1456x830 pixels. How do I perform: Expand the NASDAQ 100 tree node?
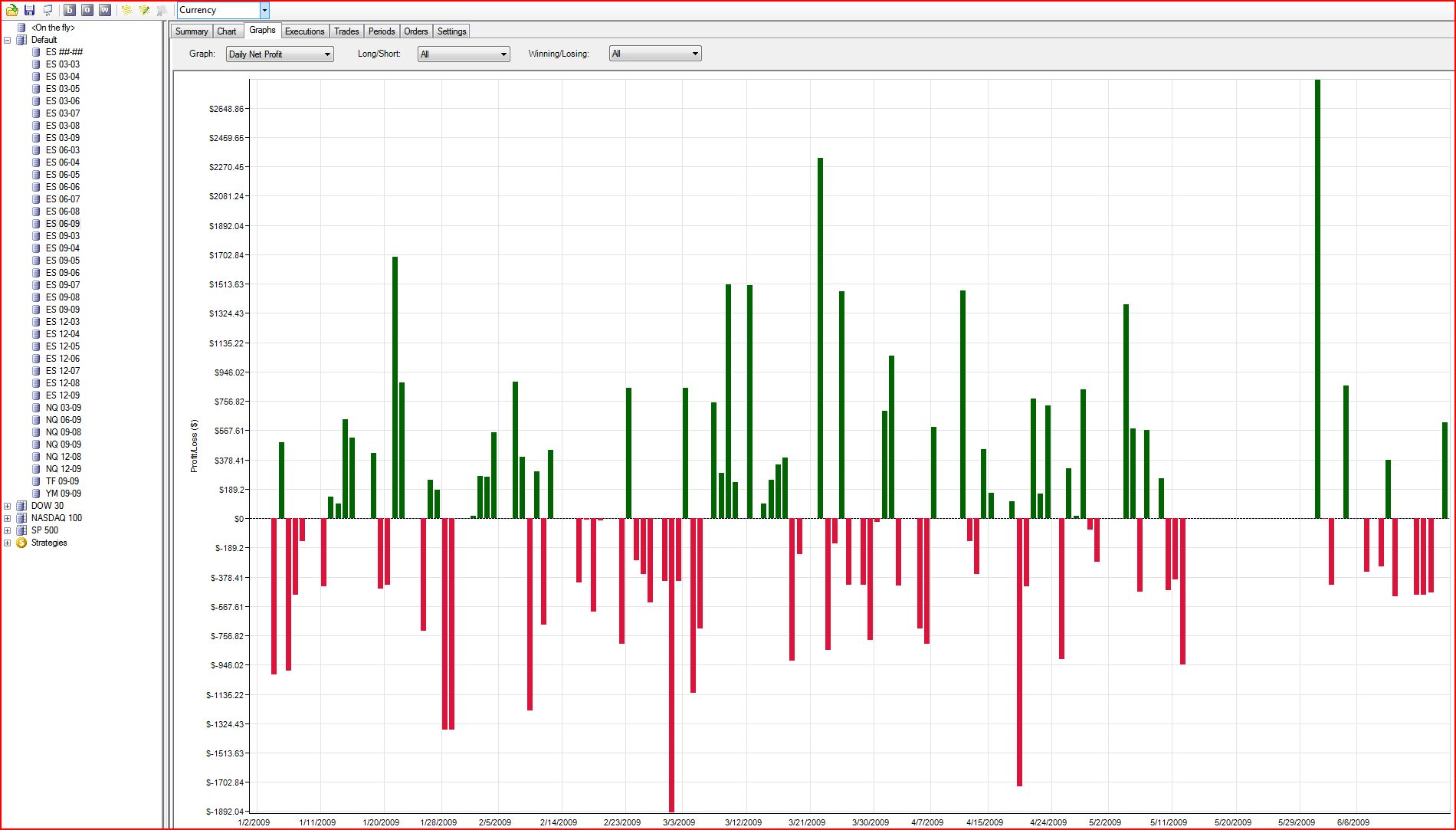point(8,518)
